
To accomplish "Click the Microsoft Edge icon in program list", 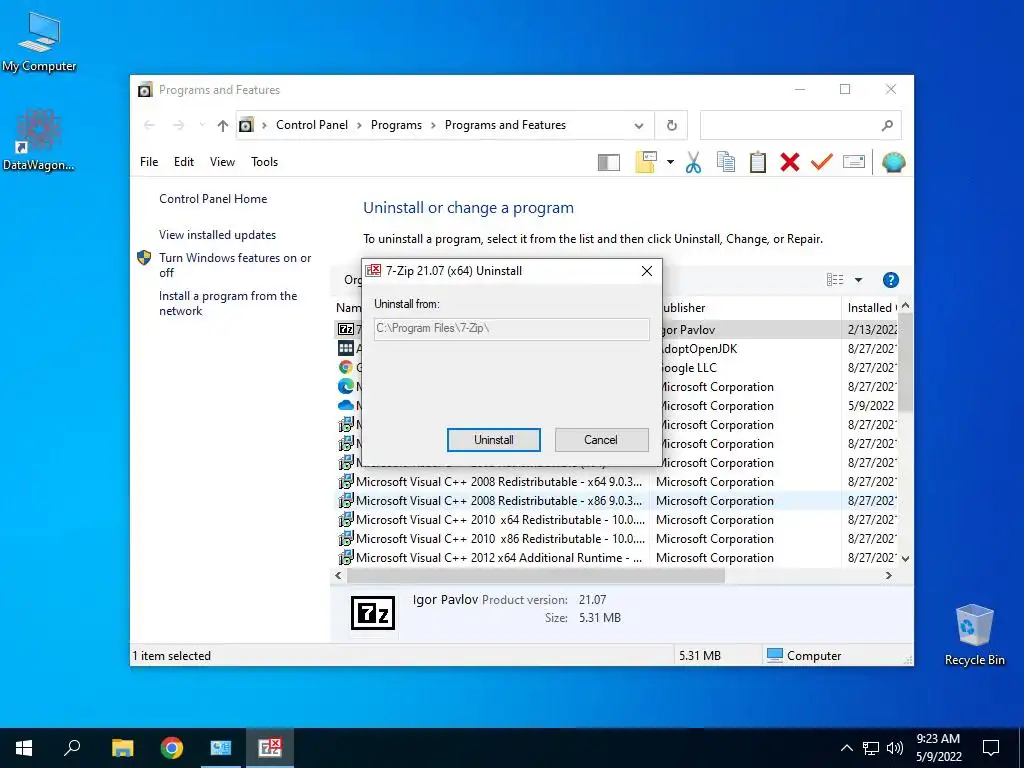I will pos(345,387).
